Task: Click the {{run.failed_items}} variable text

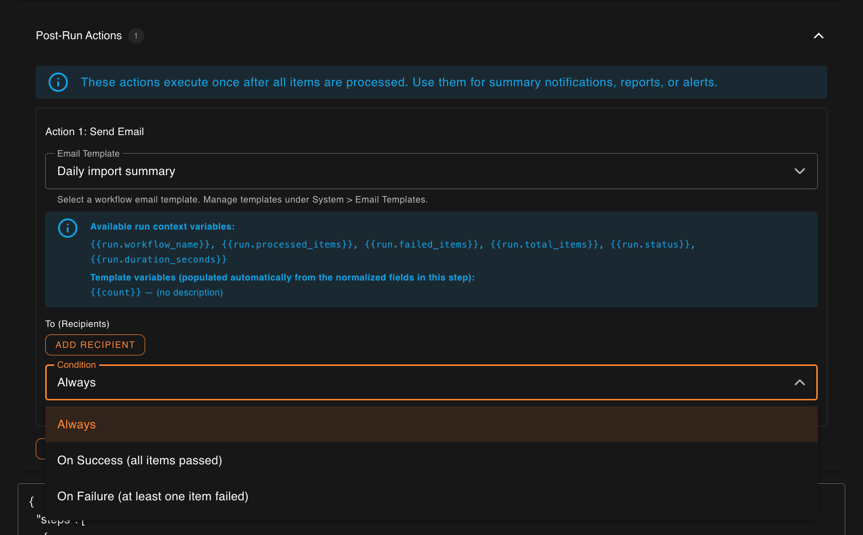Action: pos(422,244)
